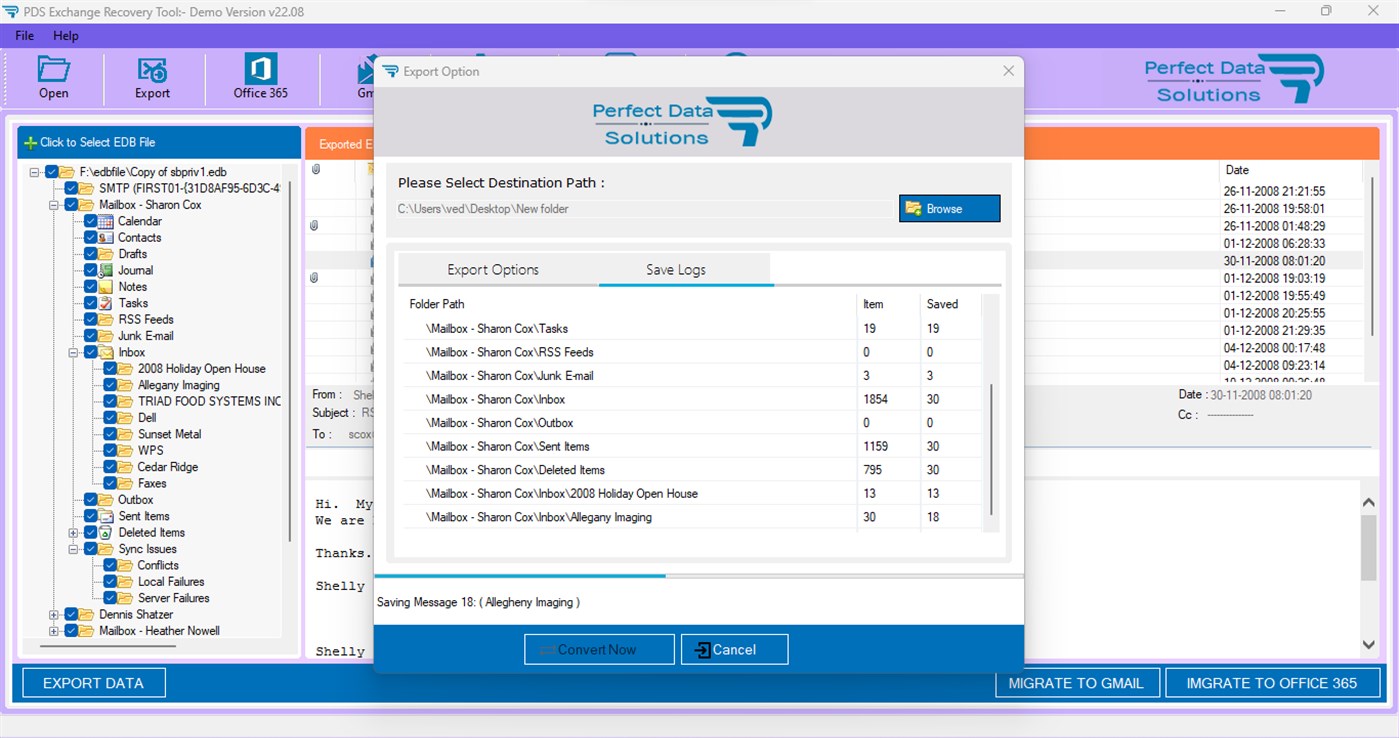Expand the Dennis Shatzer mailbox node
This screenshot has height=738, width=1399.
54,614
